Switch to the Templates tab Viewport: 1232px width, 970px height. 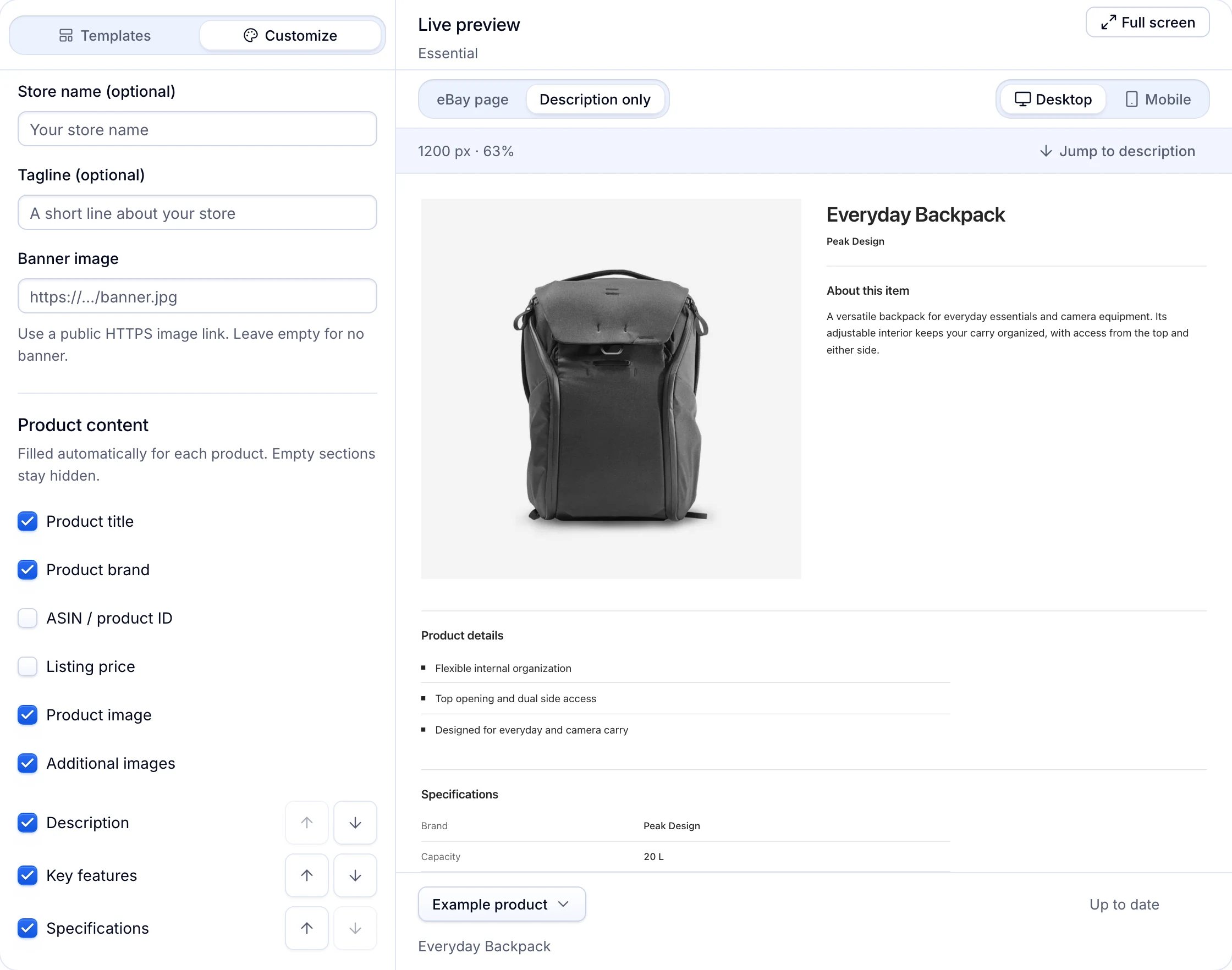click(105, 35)
